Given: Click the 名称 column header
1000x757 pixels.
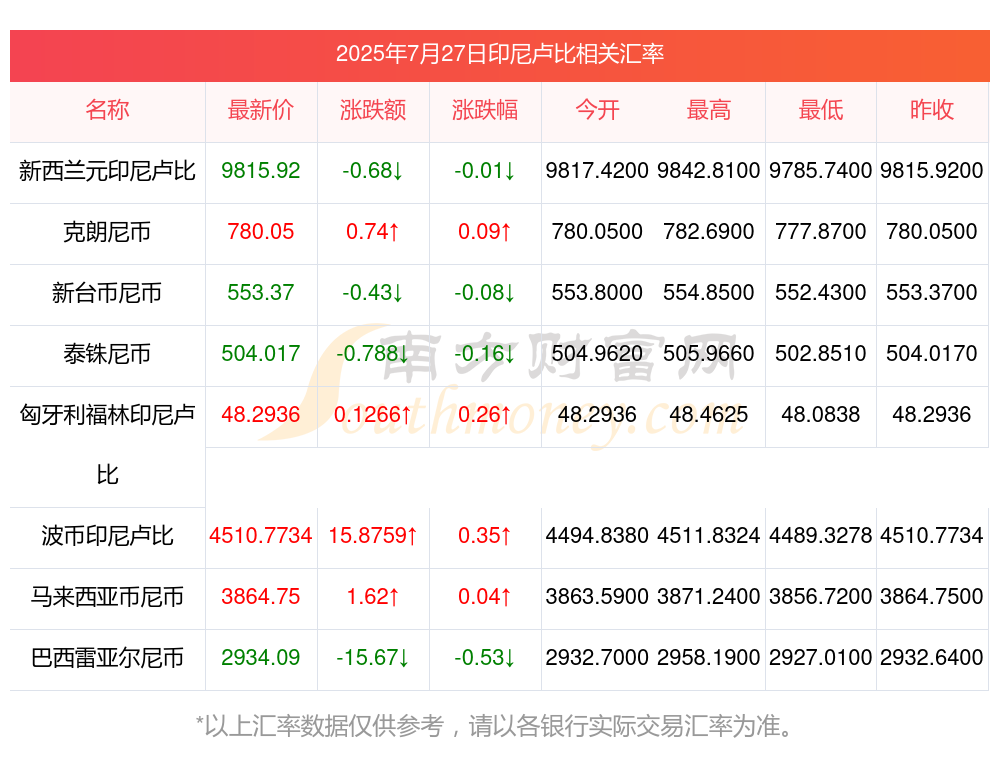Looking at the screenshot, I should point(107,110).
